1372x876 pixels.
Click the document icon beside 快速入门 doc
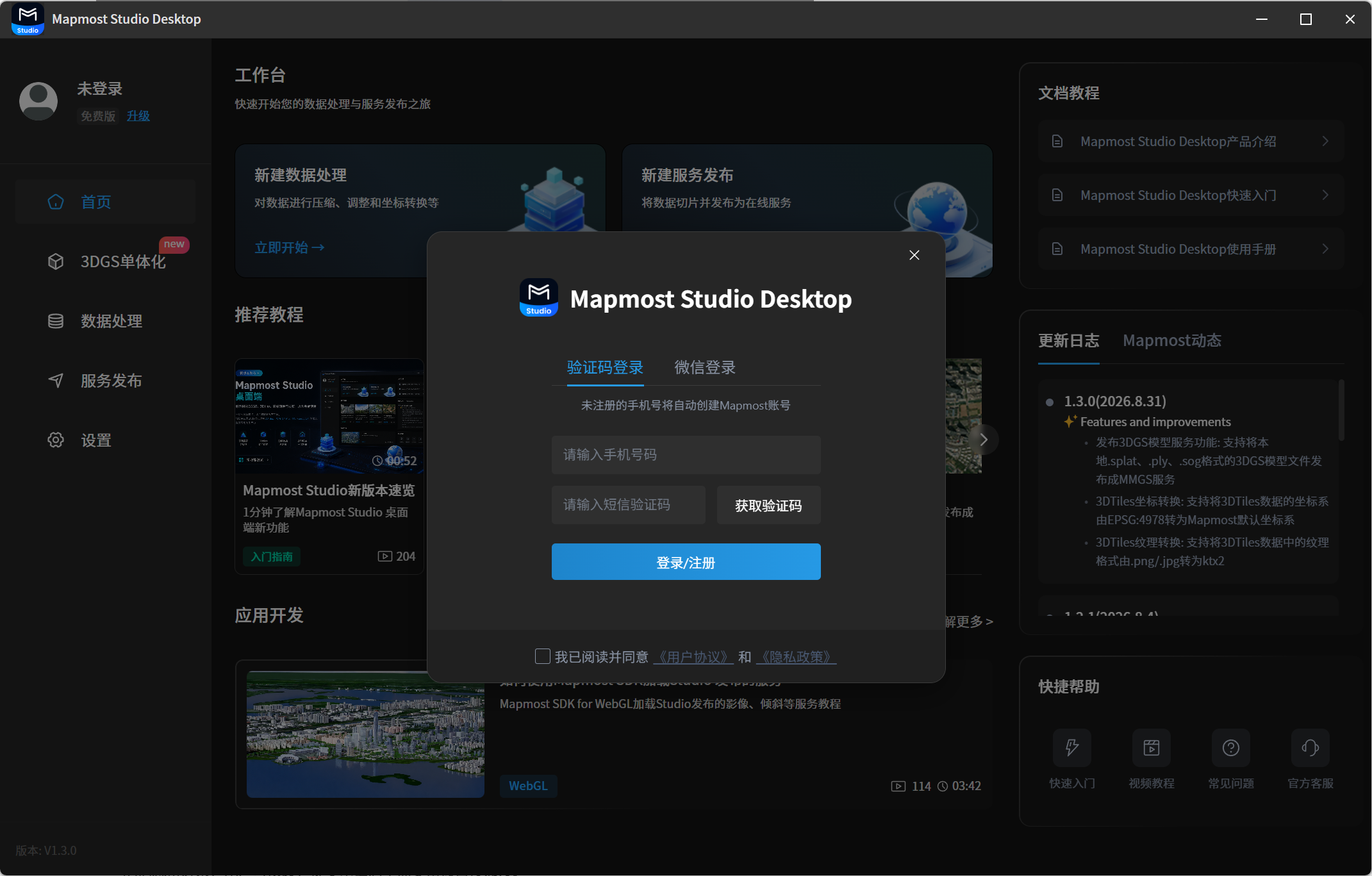click(1057, 195)
